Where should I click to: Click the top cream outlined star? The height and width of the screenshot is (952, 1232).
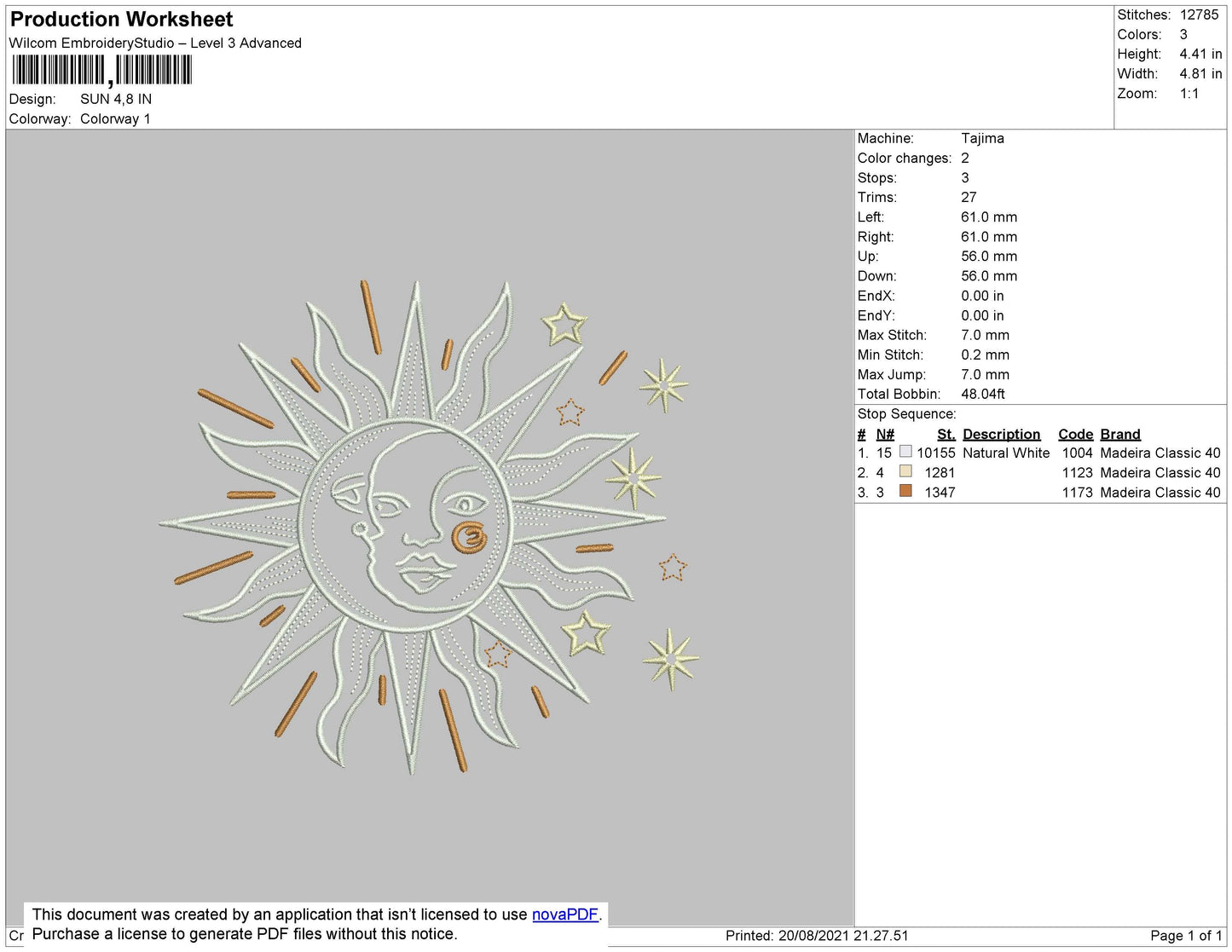pos(564,325)
